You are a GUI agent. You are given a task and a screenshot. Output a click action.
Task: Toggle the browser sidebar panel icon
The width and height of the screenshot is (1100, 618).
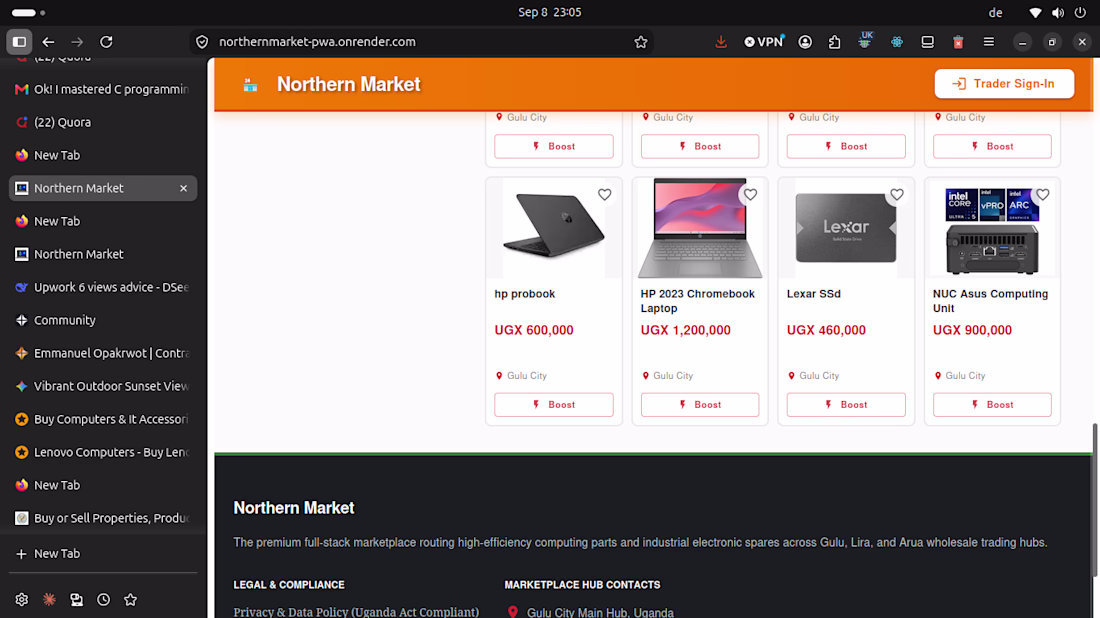click(x=20, y=42)
